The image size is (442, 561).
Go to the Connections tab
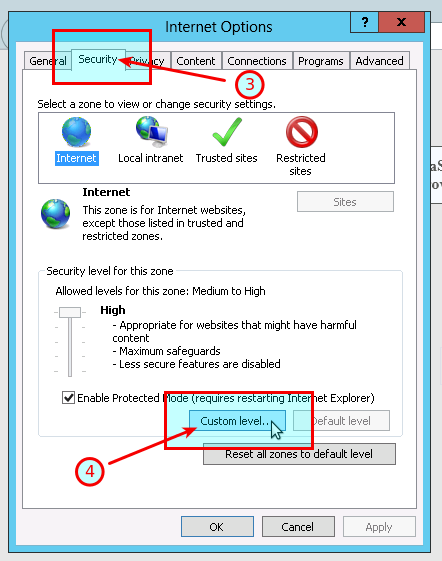click(x=257, y=61)
